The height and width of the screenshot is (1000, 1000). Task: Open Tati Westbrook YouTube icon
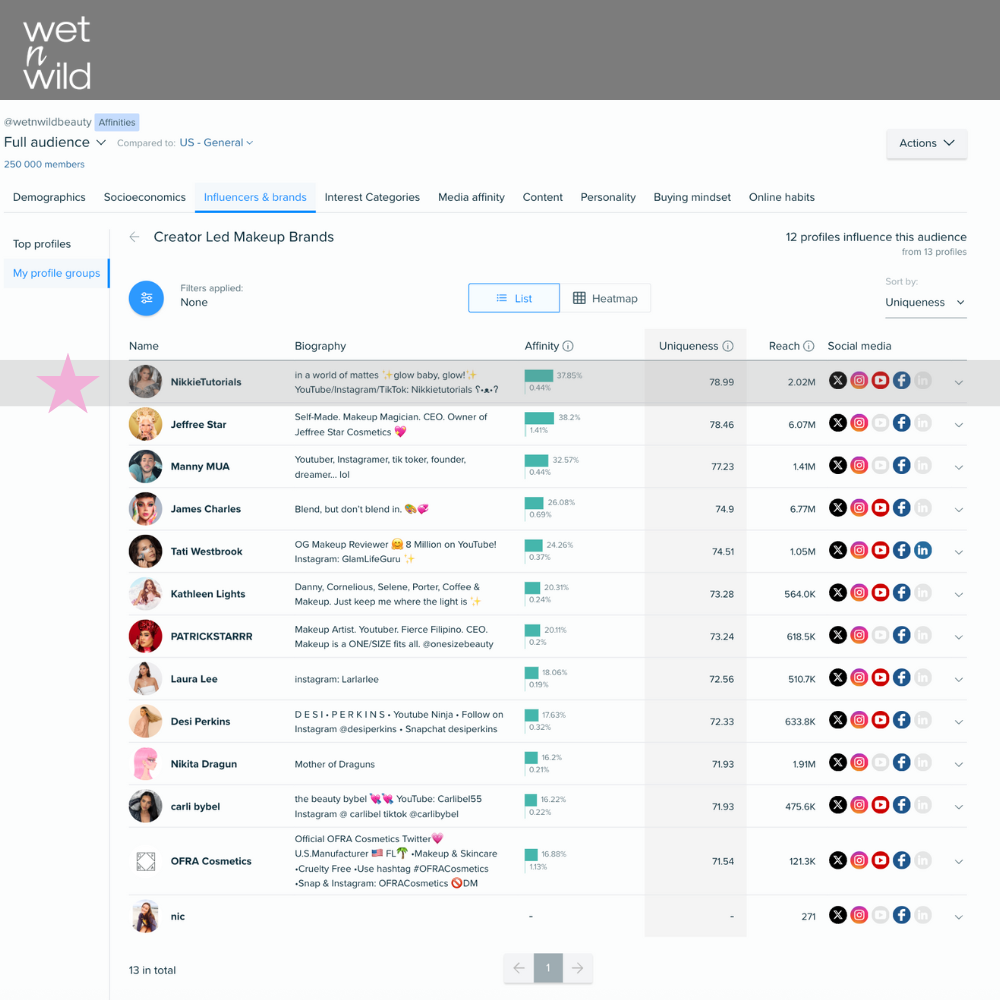880,550
